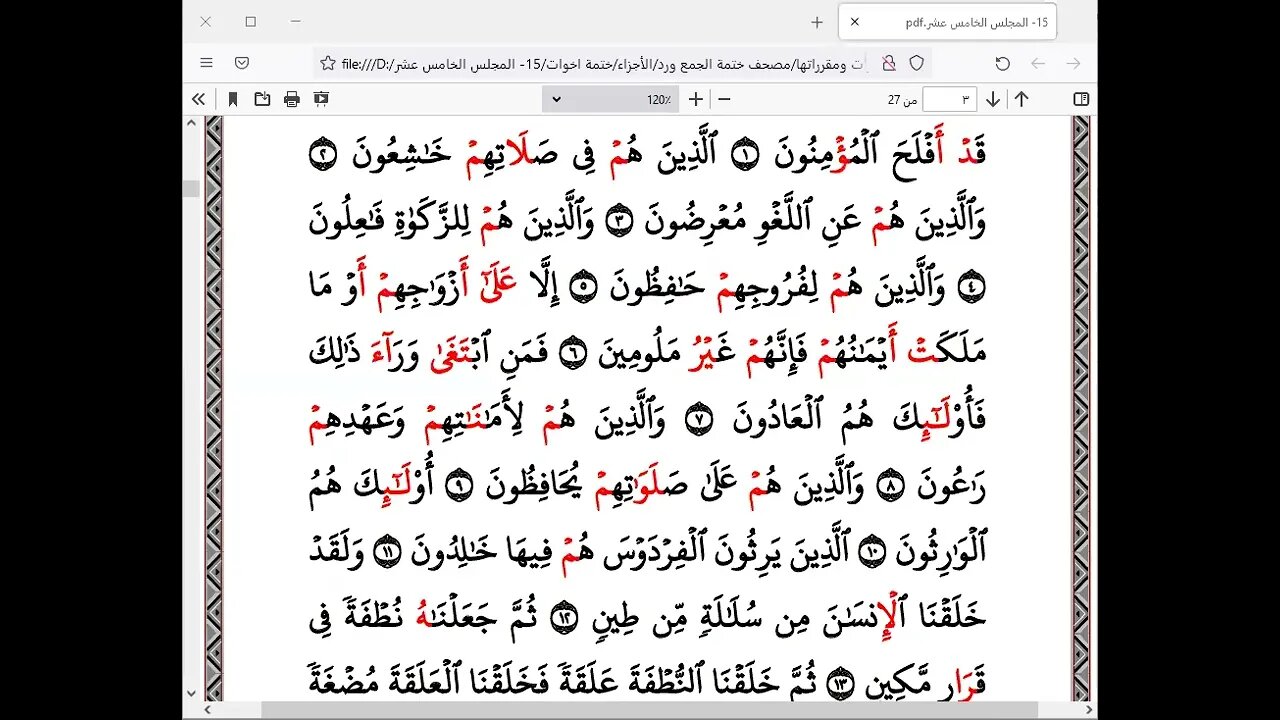Go forward in browser history

click(1073, 63)
